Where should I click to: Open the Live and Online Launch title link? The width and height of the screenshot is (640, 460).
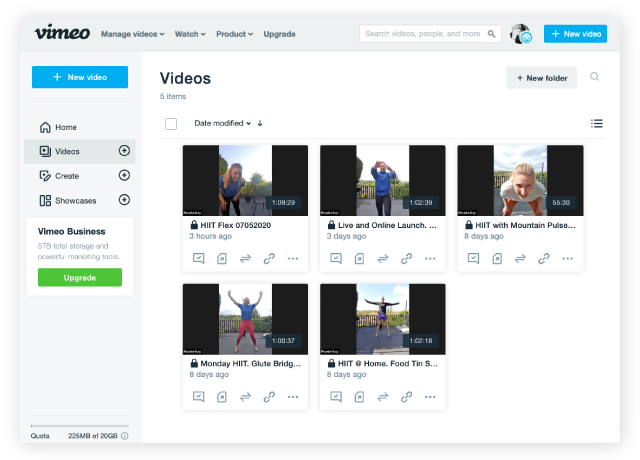click(387, 225)
